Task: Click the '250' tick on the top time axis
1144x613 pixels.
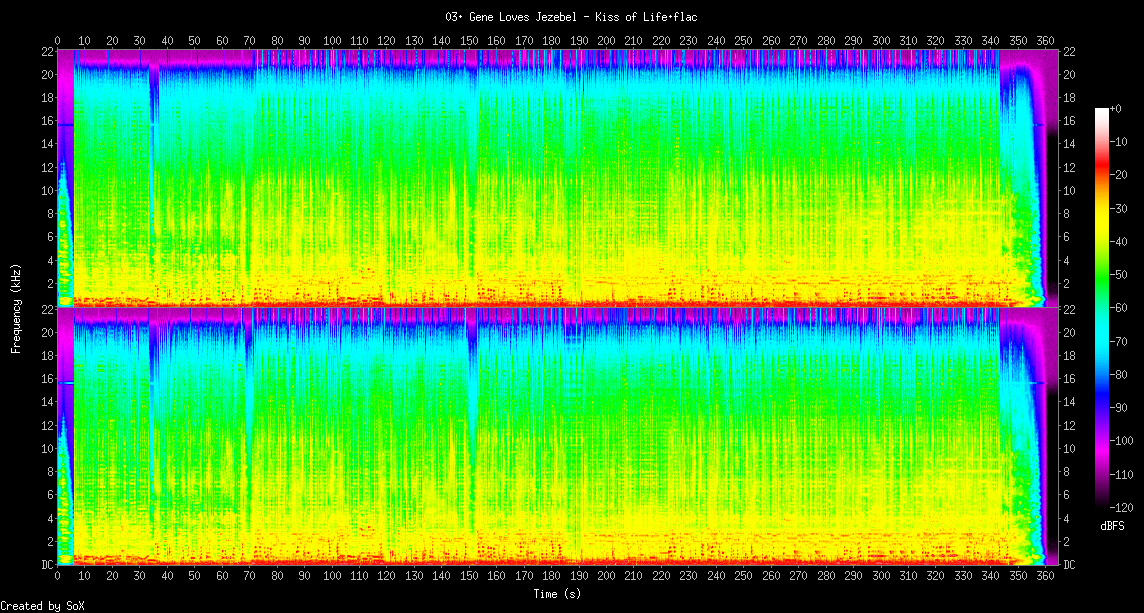Action: 743,40
